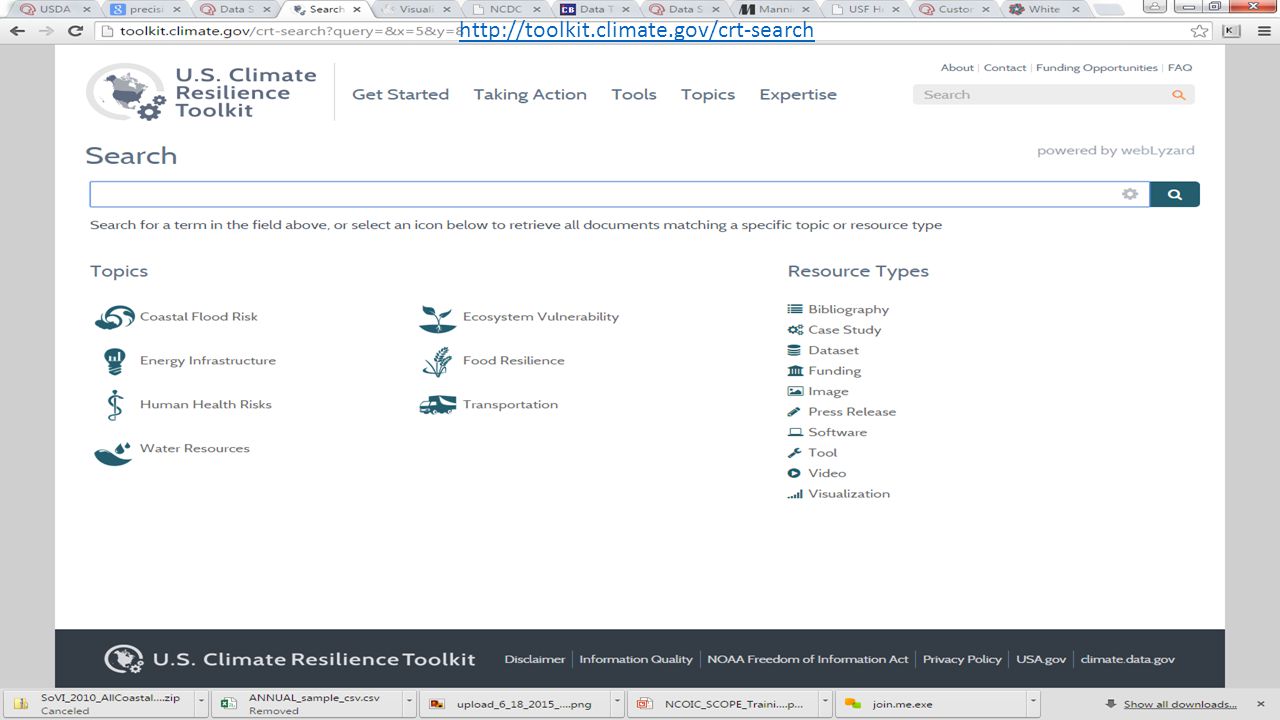Click the Coastal Flood Risk wave icon
The height and width of the screenshot is (720, 1280).
(114, 317)
